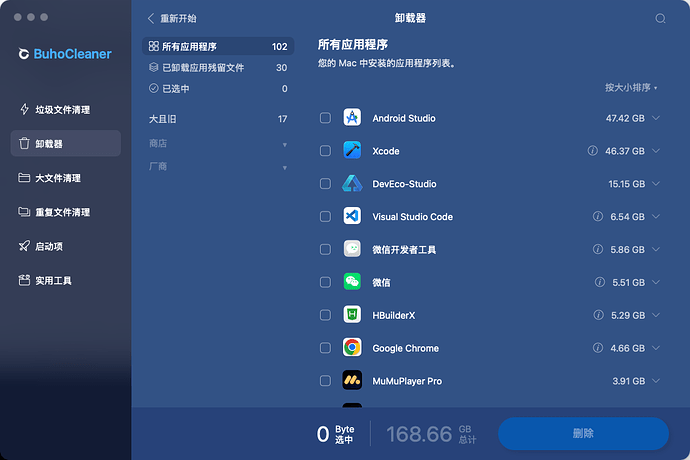Click the lightning icon for 垃圾文件清理
Image resolution: width=690 pixels, height=460 pixels.
(25, 109)
